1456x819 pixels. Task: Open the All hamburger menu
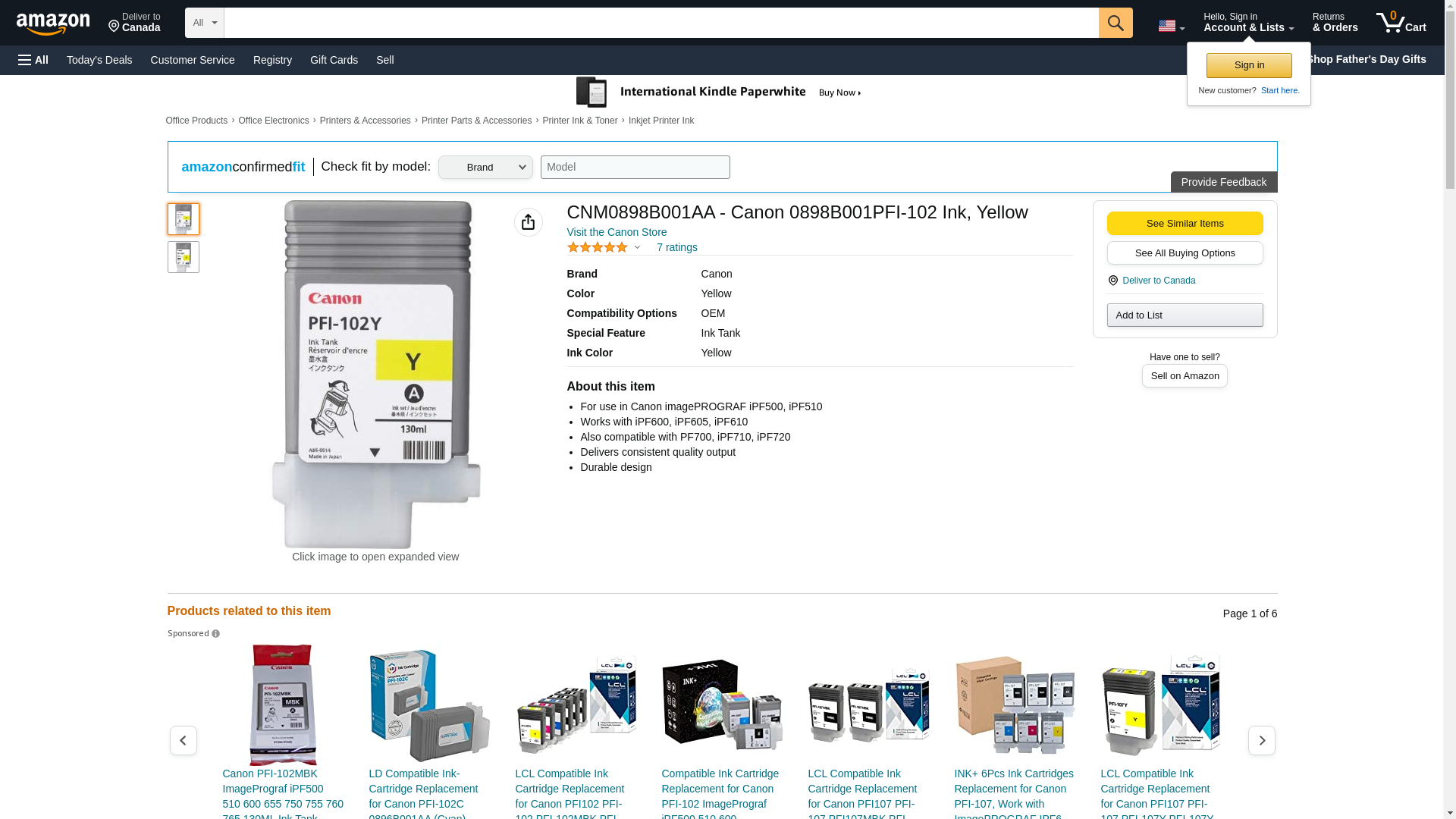[x=33, y=60]
